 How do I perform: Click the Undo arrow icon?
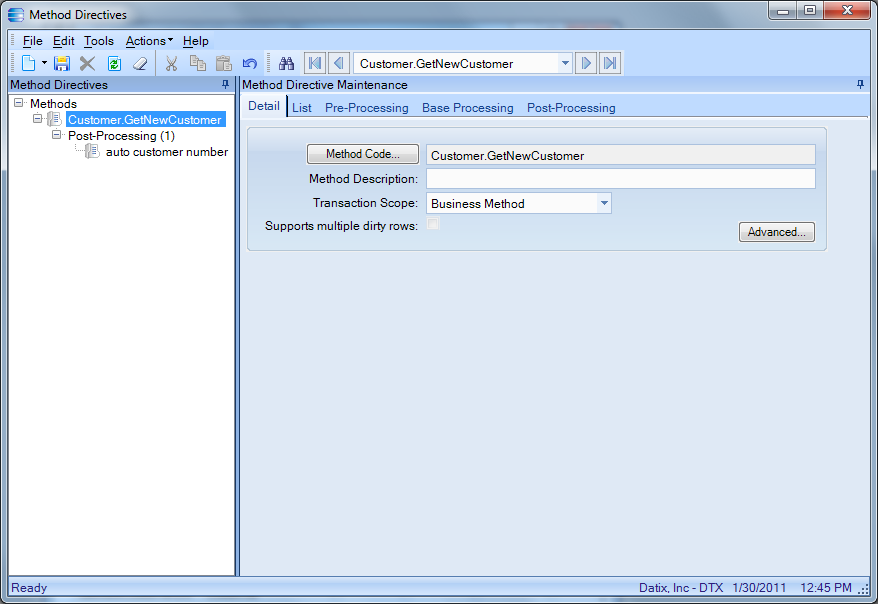pos(250,63)
